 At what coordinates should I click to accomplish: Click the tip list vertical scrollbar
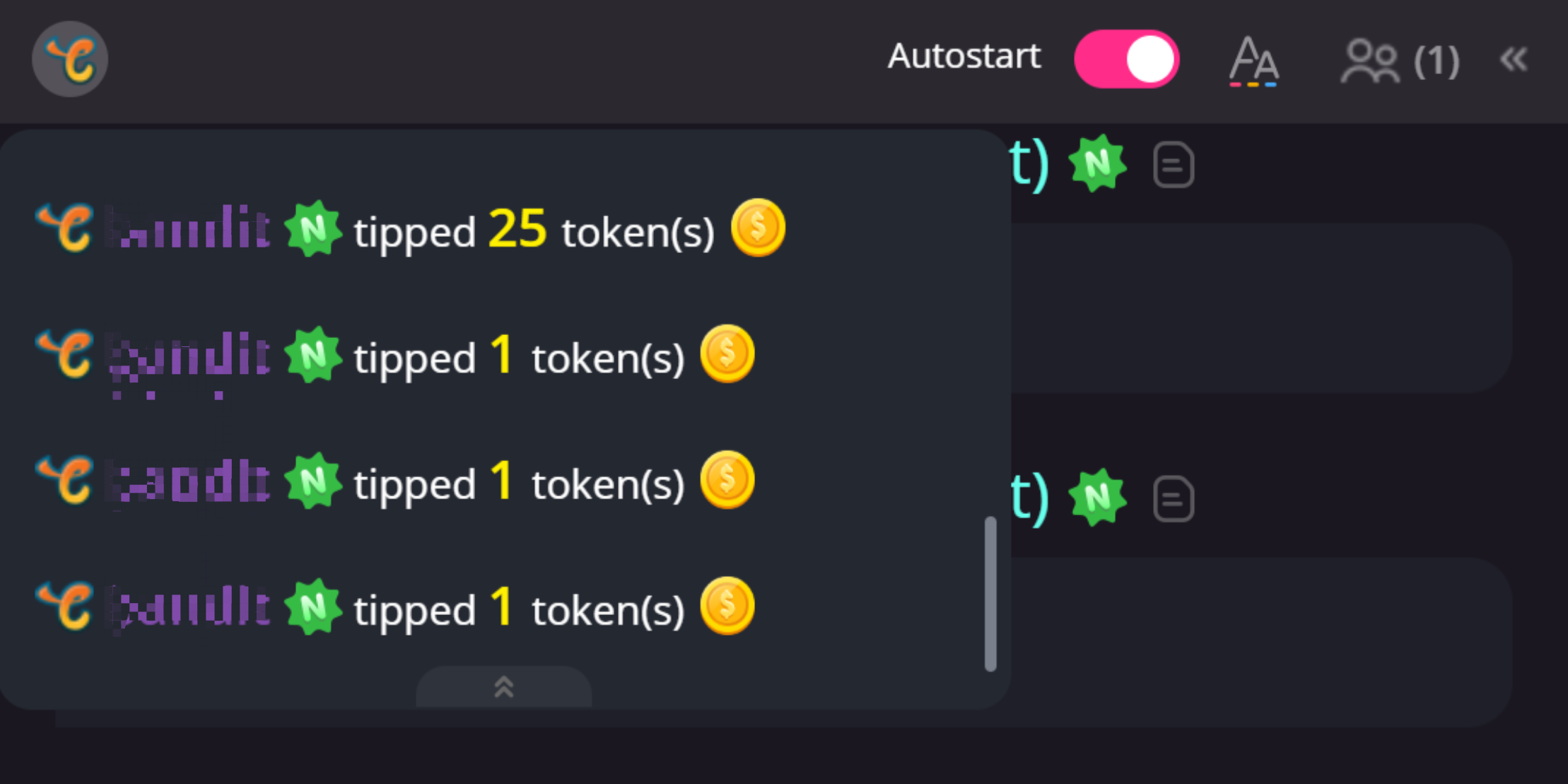point(990,594)
